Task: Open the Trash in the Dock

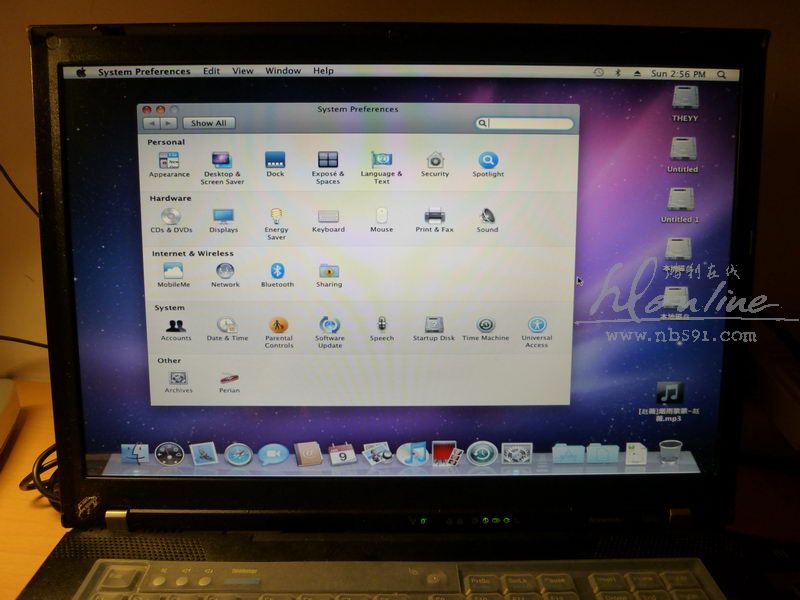Action: click(x=670, y=452)
